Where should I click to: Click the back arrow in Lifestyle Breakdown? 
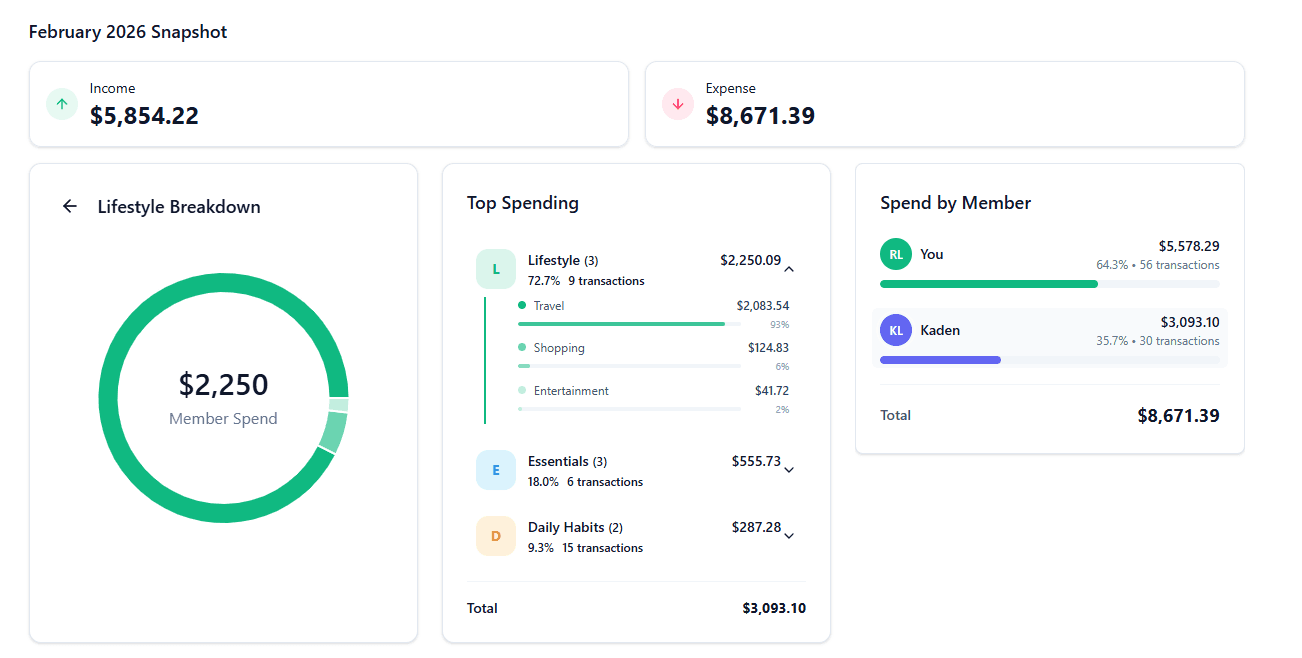tap(68, 205)
